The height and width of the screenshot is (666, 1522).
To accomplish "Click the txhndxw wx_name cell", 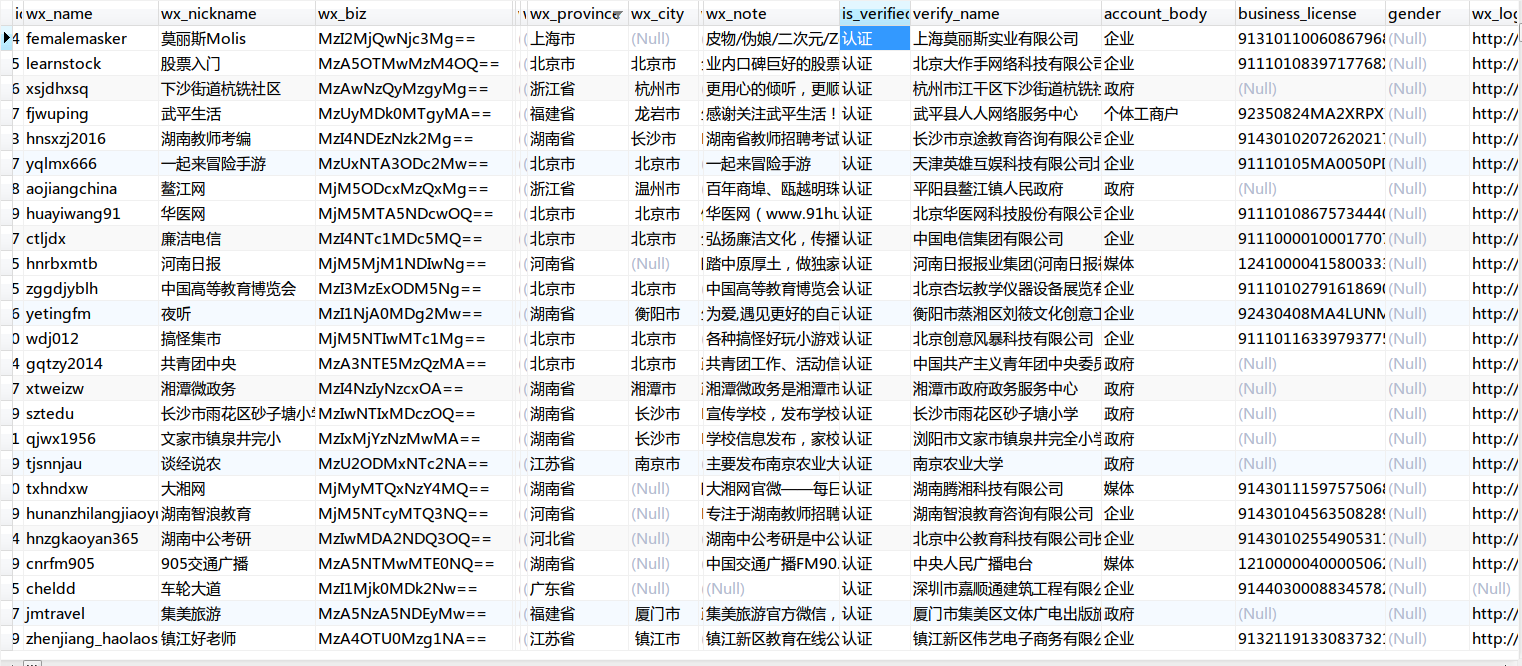I will pos(89,489).
